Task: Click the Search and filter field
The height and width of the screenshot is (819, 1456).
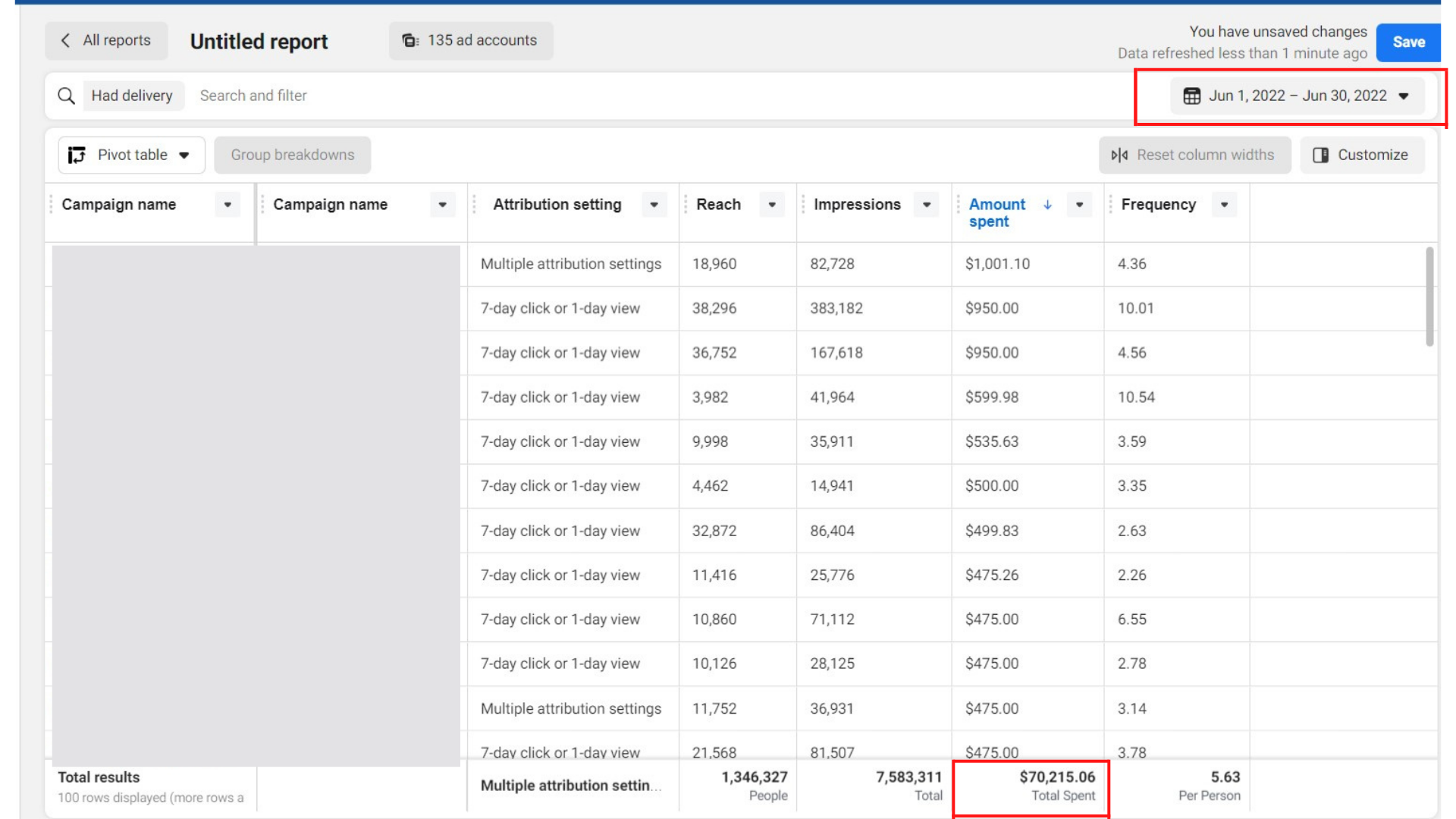Action: [x=253, y=96]
